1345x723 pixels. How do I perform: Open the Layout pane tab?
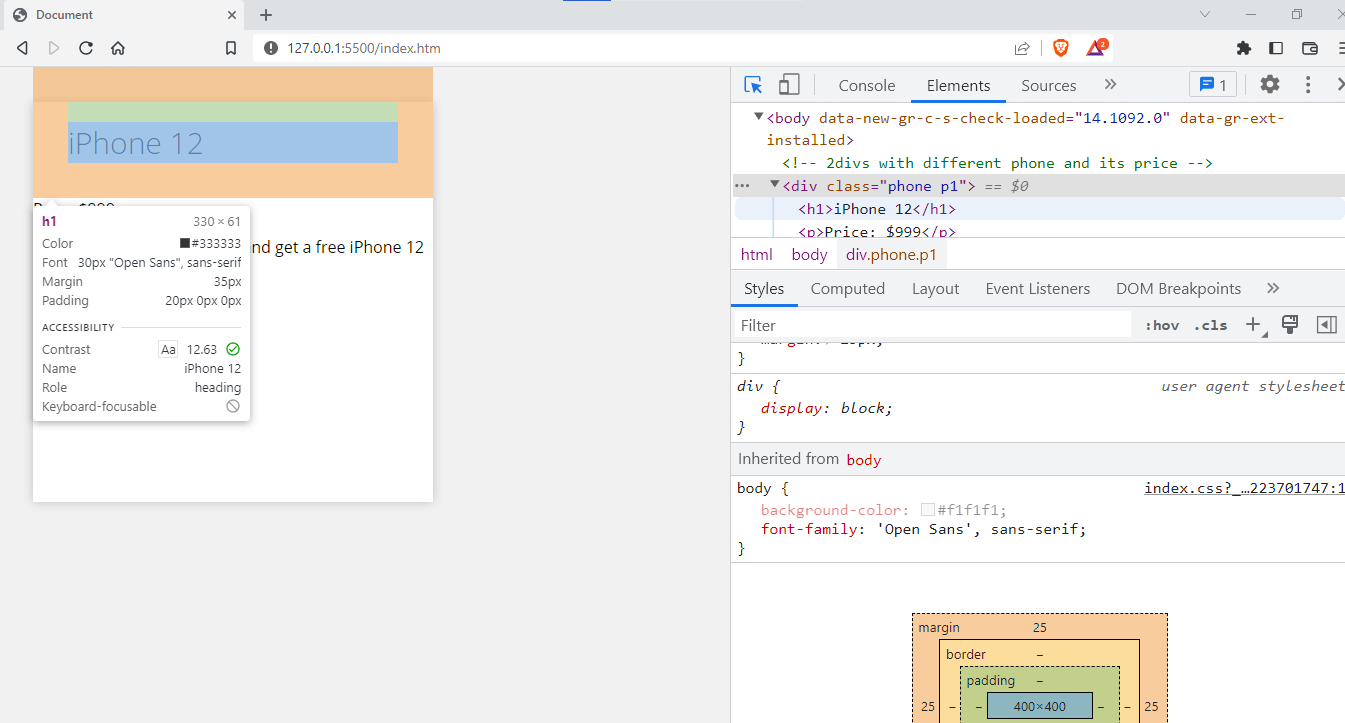935,289
